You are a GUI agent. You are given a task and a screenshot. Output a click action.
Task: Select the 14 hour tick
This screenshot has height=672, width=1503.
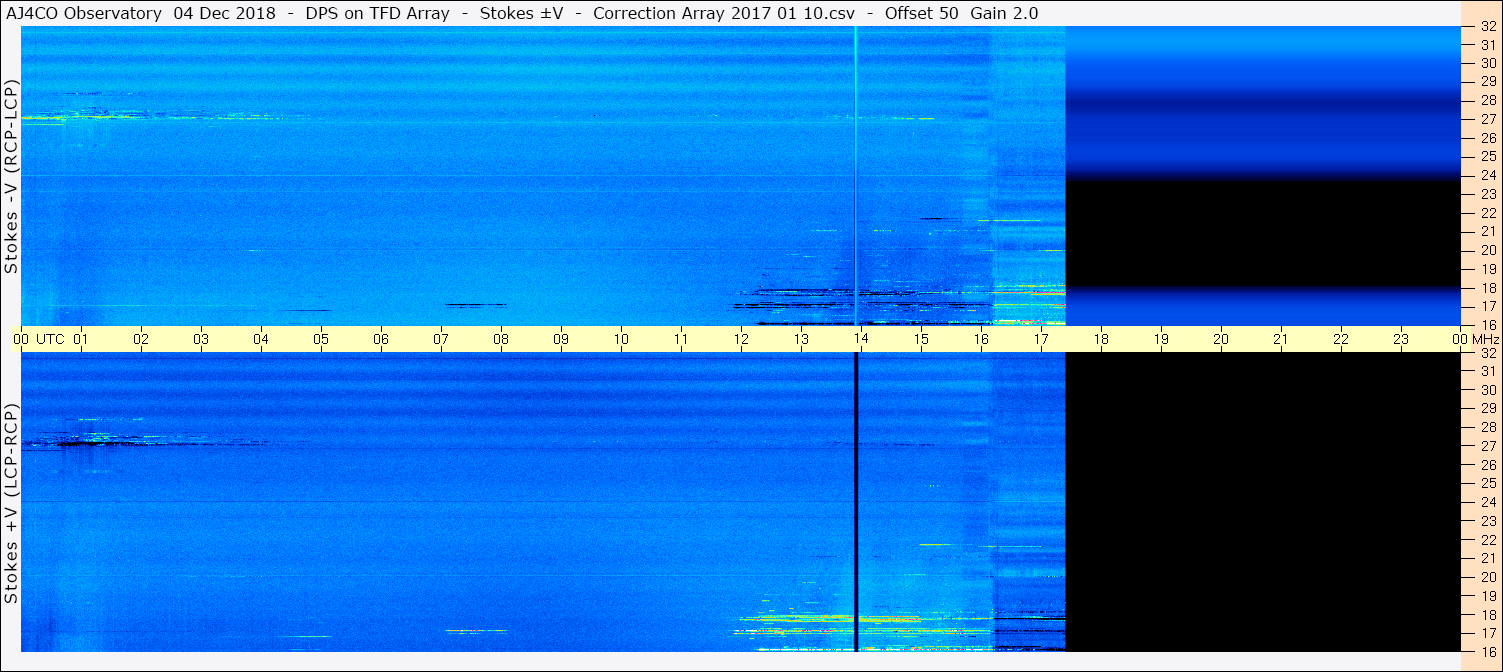(x=861, y=339)
